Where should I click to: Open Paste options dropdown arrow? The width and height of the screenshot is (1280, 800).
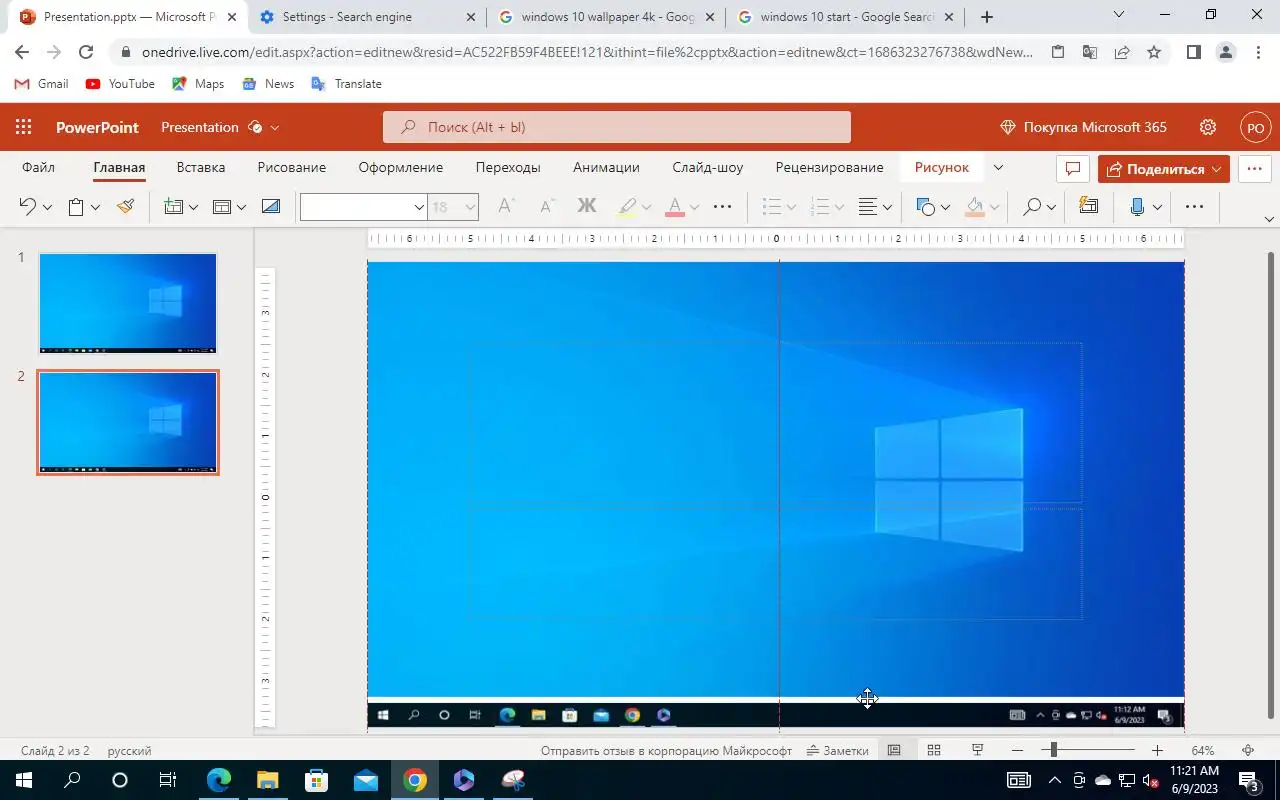click(x=95, y=208)
